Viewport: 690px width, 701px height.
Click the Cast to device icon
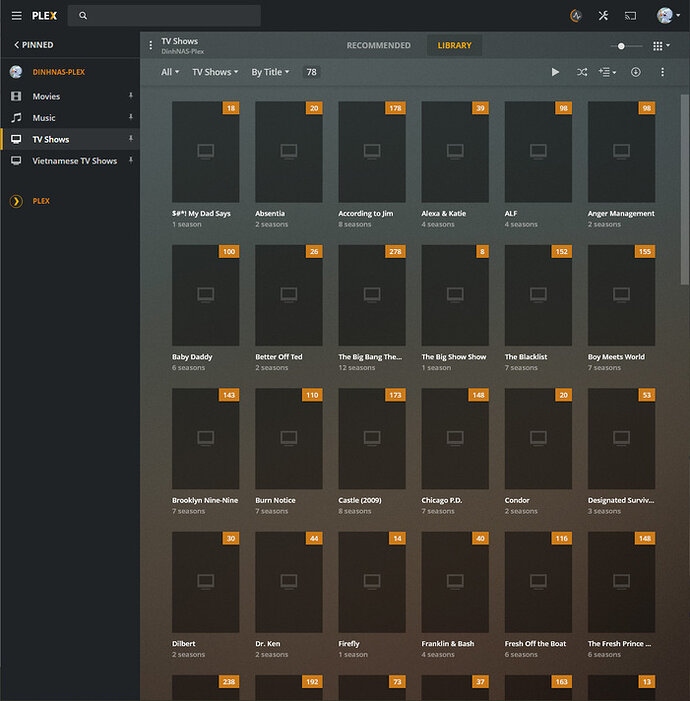click(631, 16)
